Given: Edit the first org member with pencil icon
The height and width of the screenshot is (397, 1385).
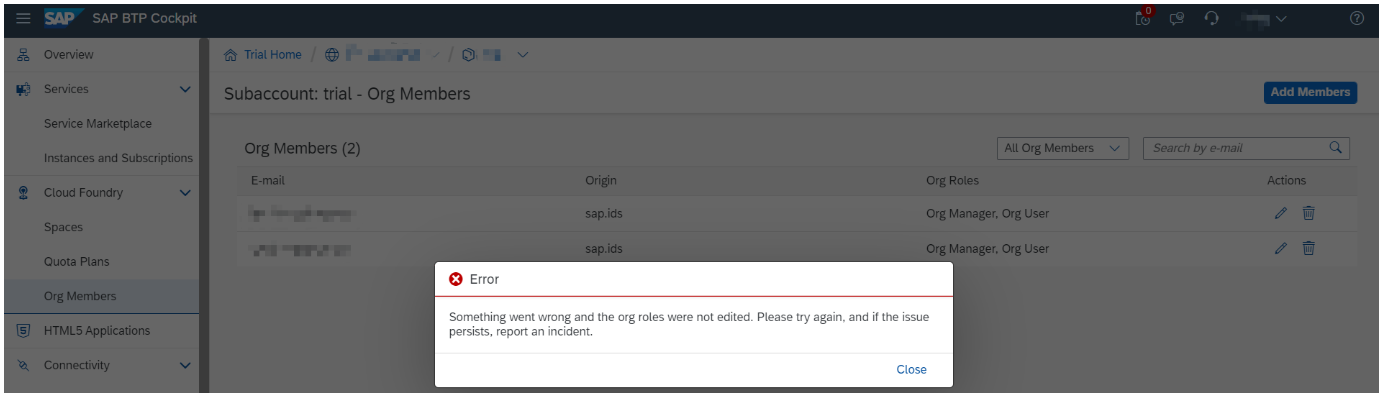Looking at the screenshot, I should 1280,213.
